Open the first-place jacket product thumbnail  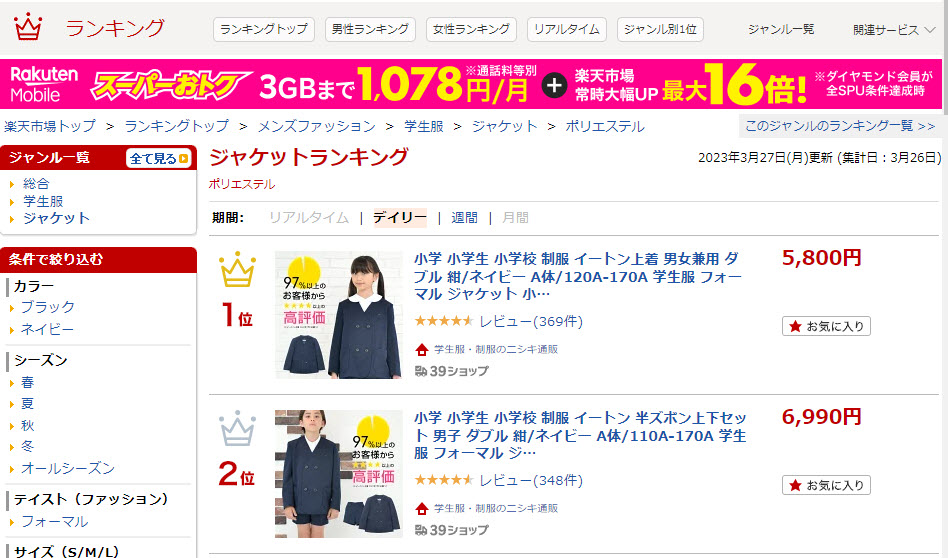pos(339,315)
